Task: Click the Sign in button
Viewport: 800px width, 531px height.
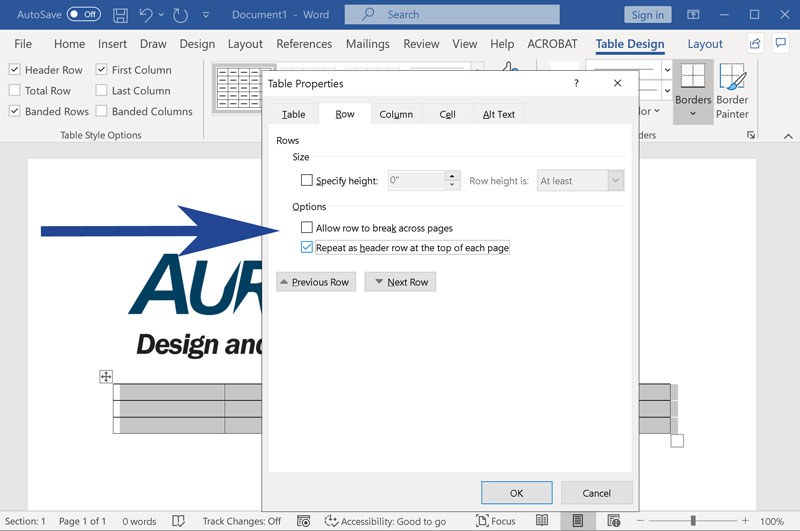Action: coord(647,15)
